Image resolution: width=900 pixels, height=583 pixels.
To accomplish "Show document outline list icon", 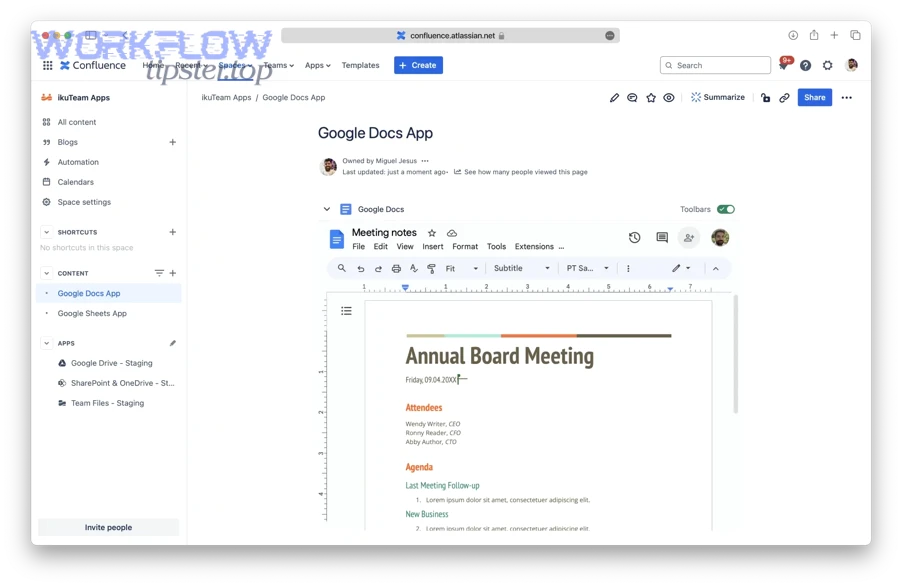I will tap(346, 311).
